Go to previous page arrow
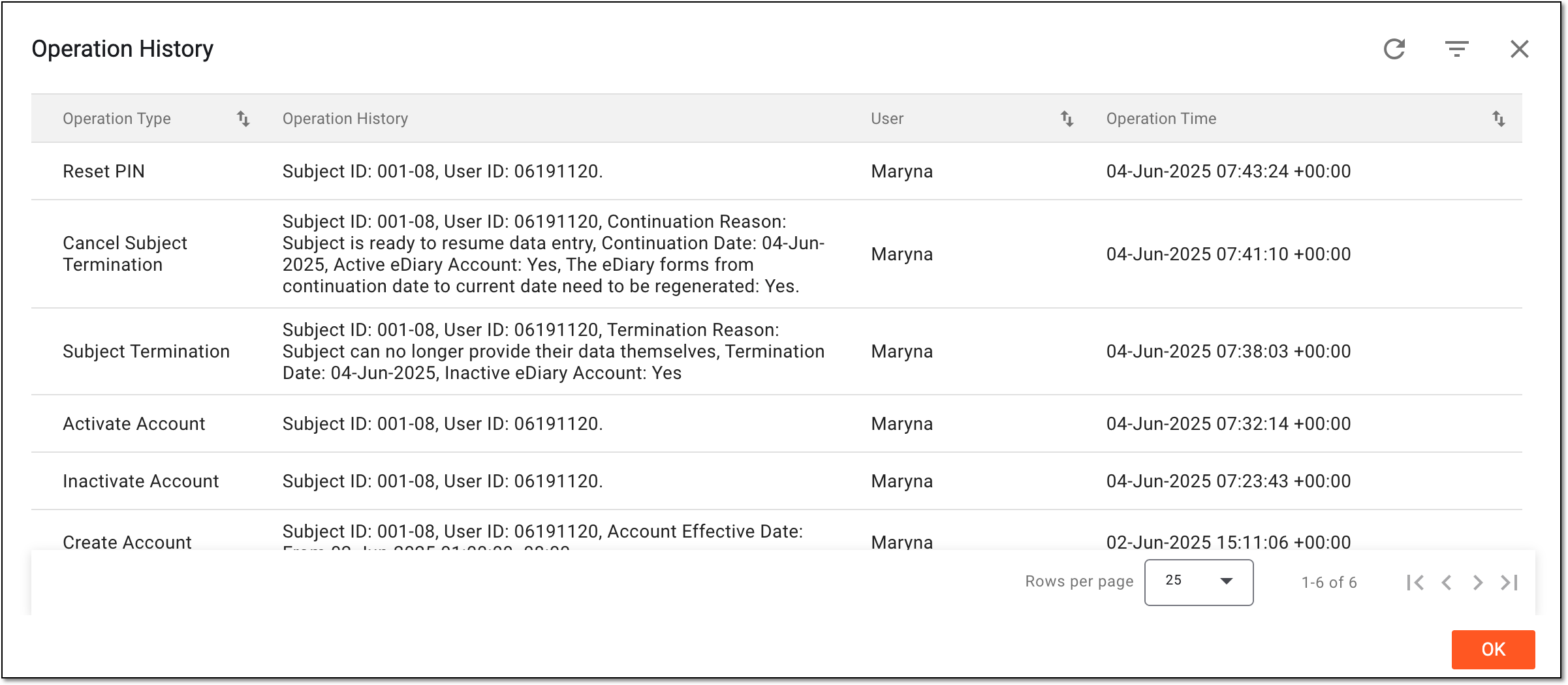This screenshot has width=1568, height=685. (x=1447, y=583)
